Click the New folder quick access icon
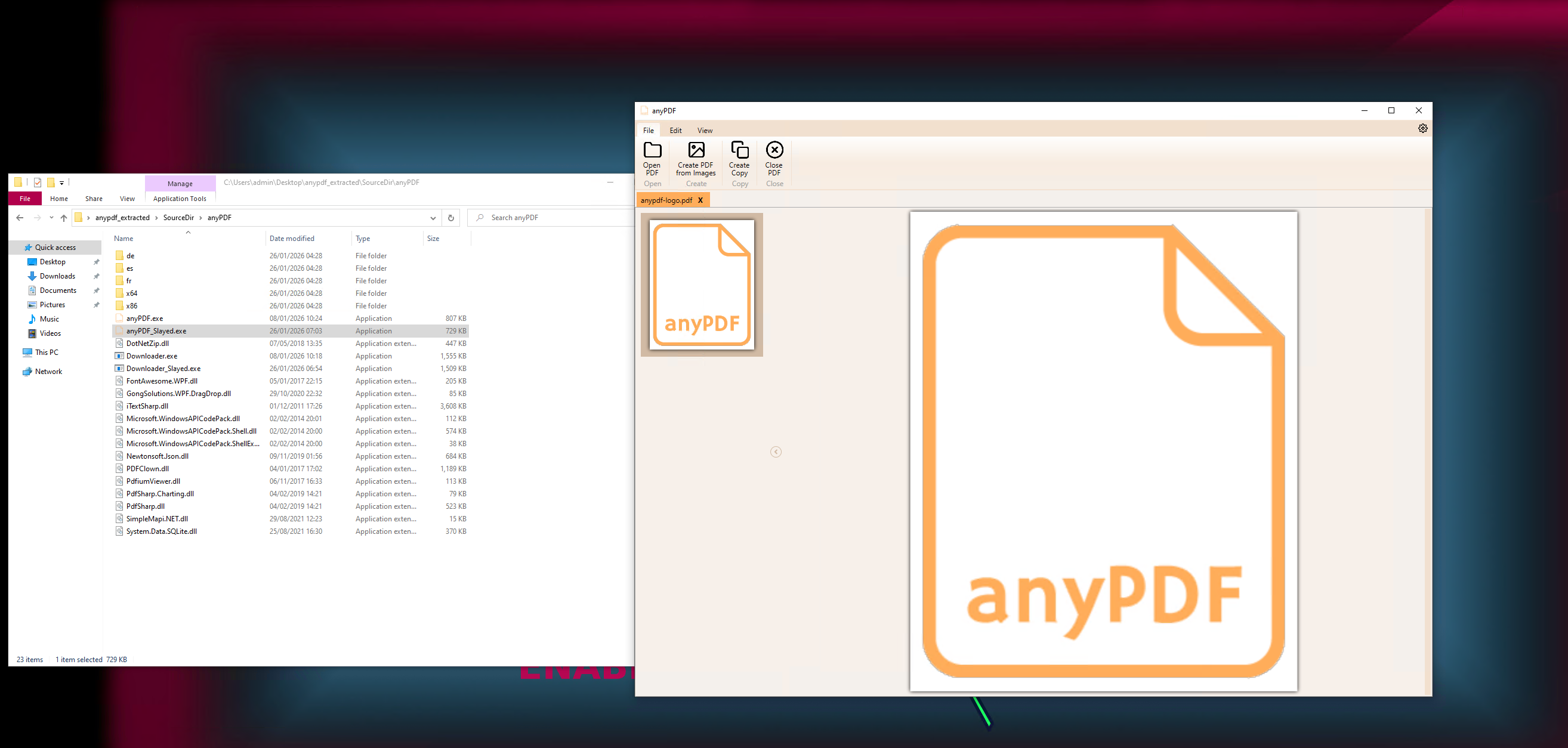This screenshot has height=748, width=1568. (x=51, y=182)
